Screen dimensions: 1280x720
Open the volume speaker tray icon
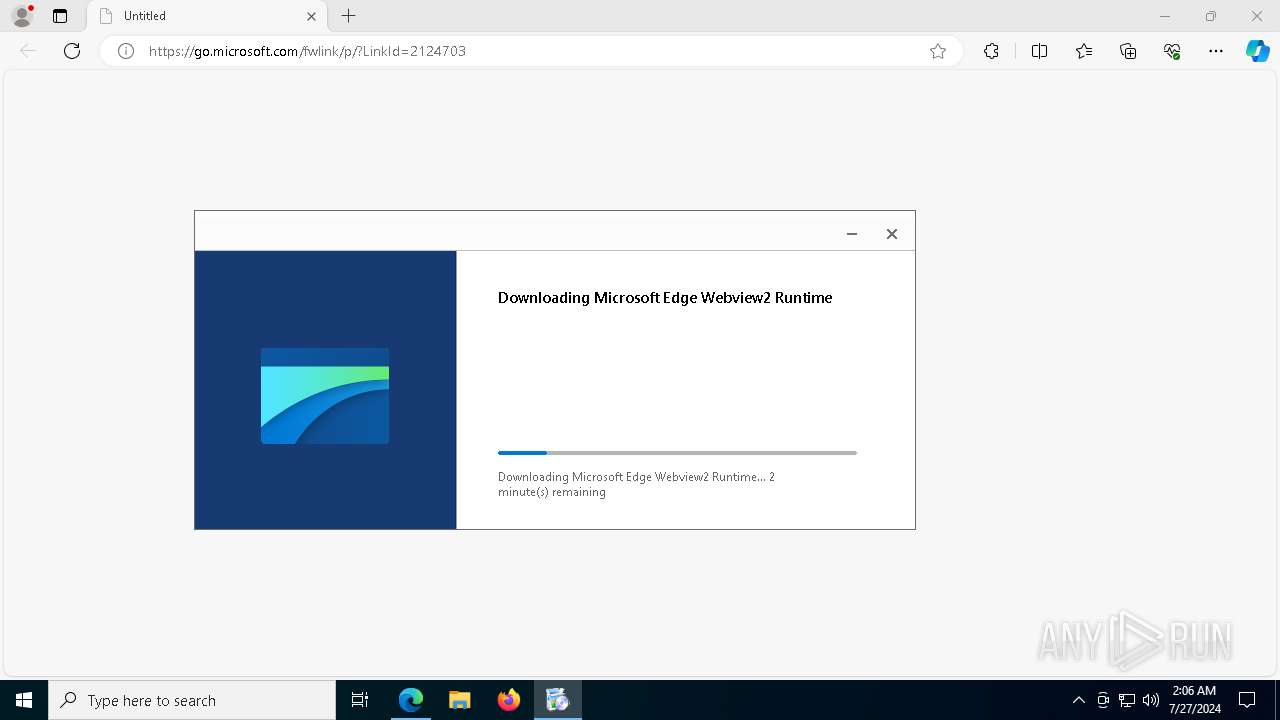1151,700
